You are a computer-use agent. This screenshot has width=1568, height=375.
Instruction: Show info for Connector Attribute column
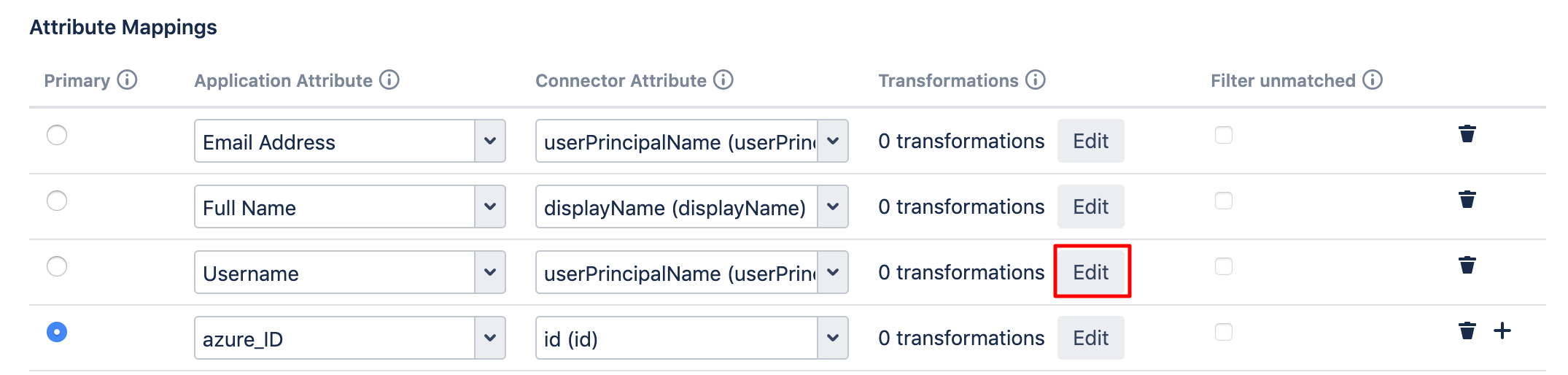click(723, 80)
